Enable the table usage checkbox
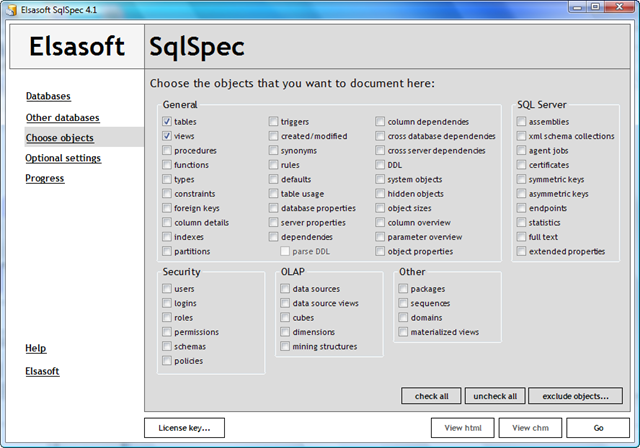 click(x=273, y=193)
